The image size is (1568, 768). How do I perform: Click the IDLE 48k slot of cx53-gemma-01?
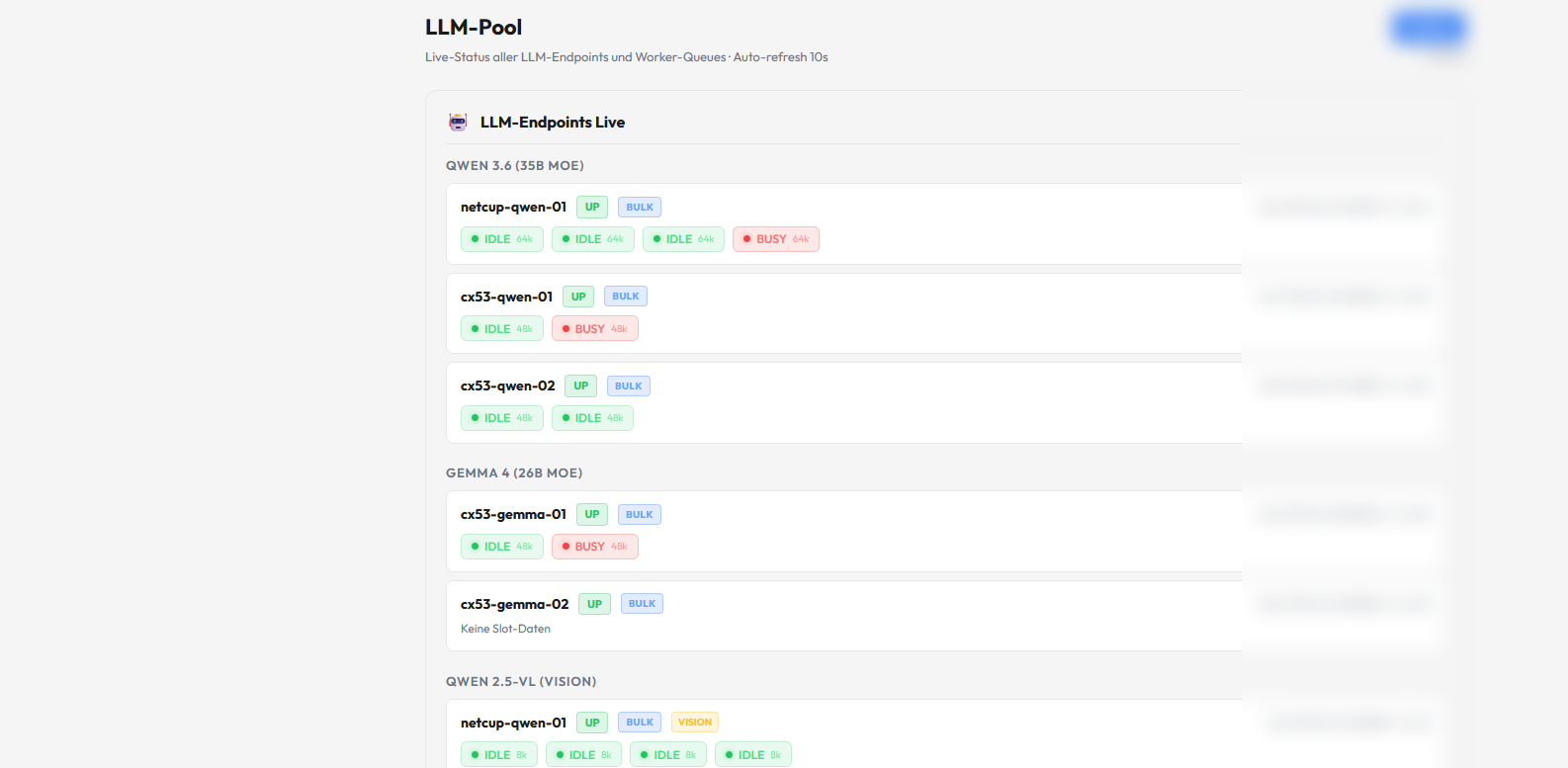click(502, 547)
